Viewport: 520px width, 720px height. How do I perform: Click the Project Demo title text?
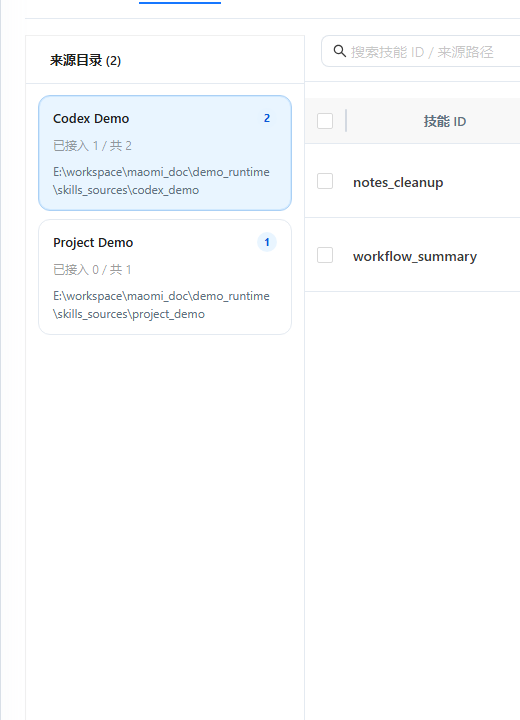tap(93, 242)
